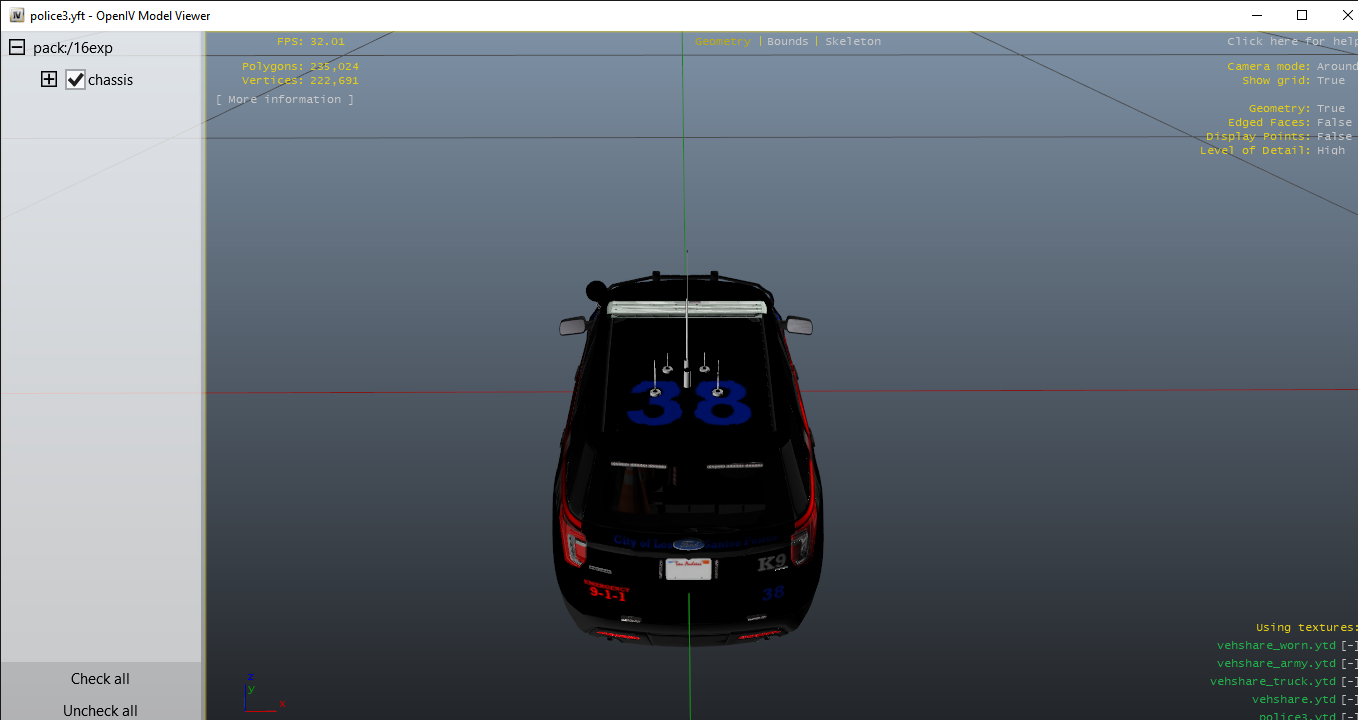Maximize the Model Viewer window
This screenshot has width=1358, height=720.
click(x=1301, y=15)
